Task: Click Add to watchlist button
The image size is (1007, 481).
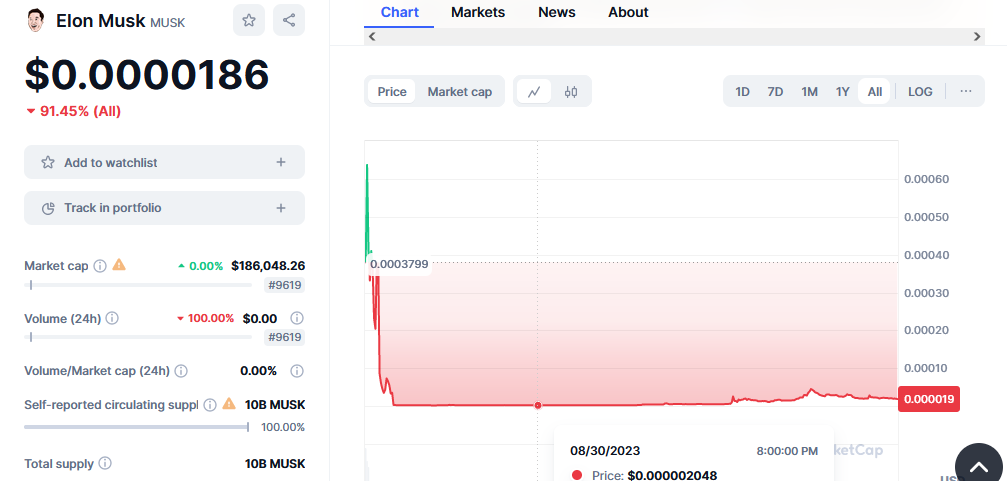Action: tap(164, 162)
